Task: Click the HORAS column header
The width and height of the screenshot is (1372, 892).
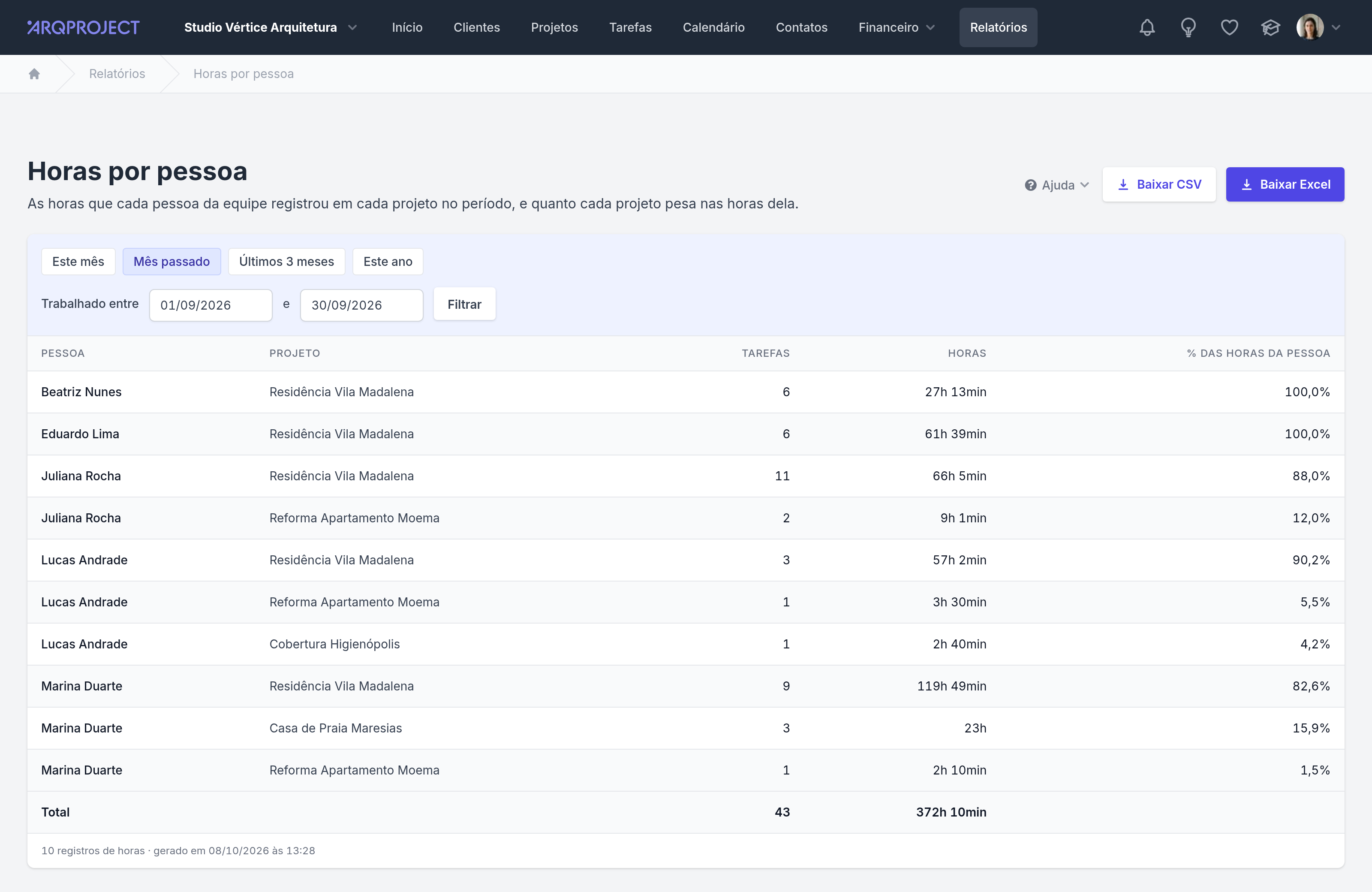Action: click(967, 353)
